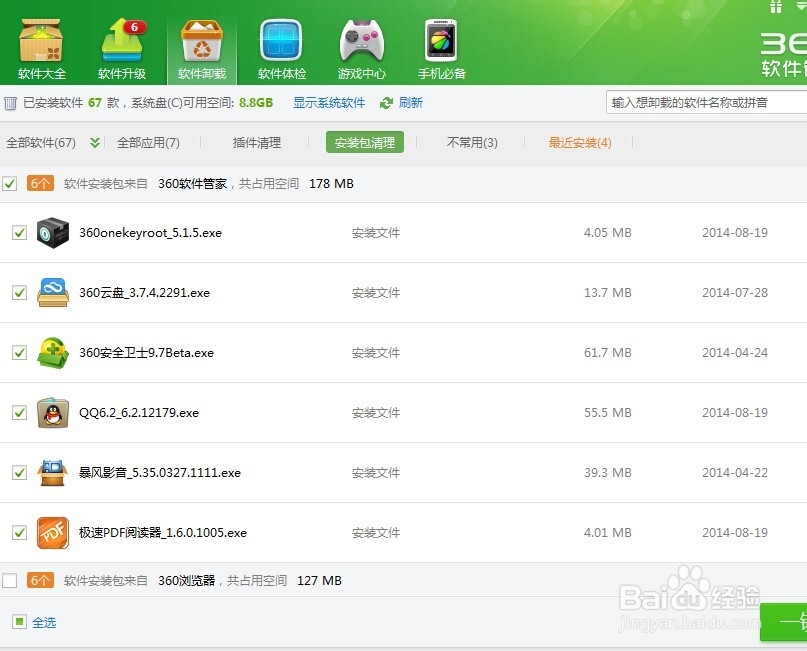Select 360安全卫士9.7Beta.exe file name
The image size is (807, 651).
(146, 353)
